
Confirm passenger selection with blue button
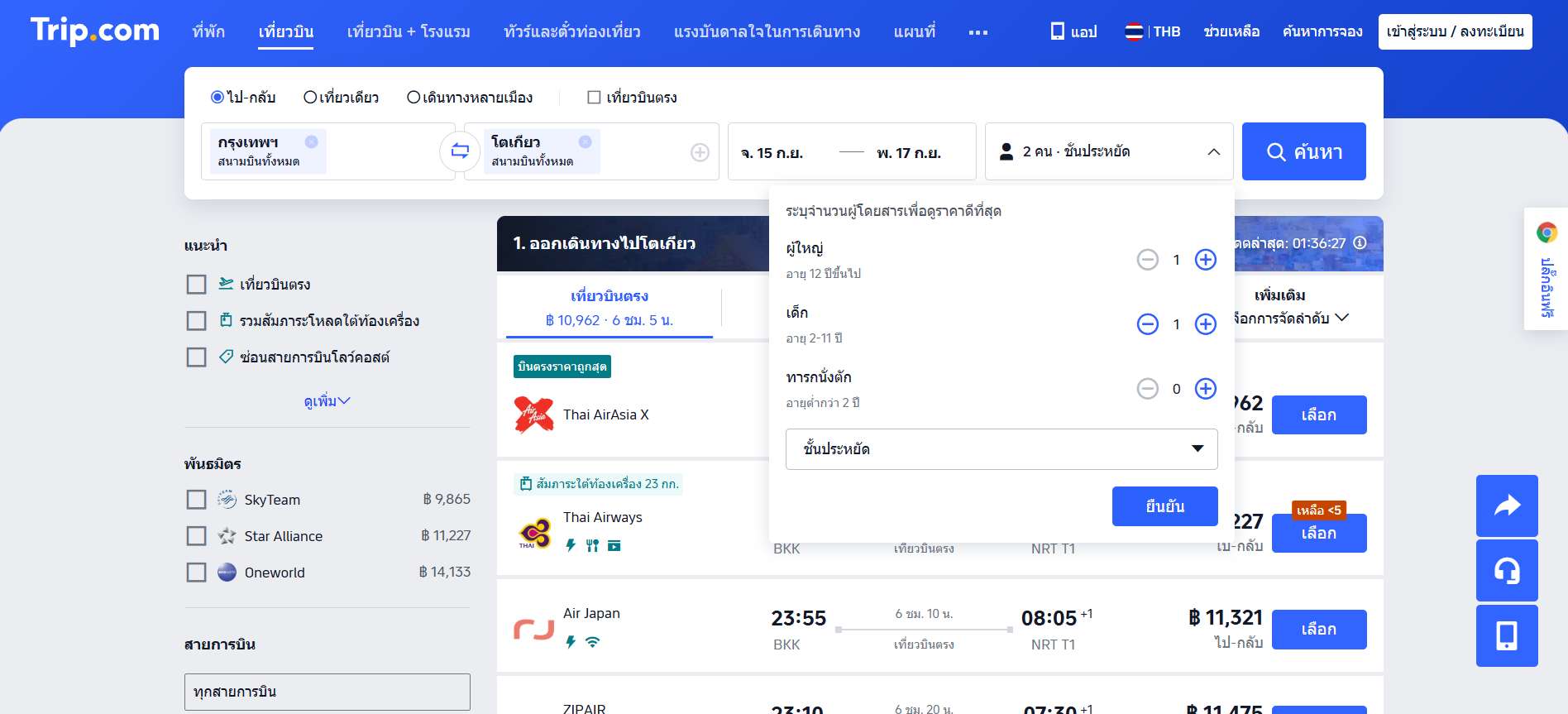click(x=1164, y=506)
